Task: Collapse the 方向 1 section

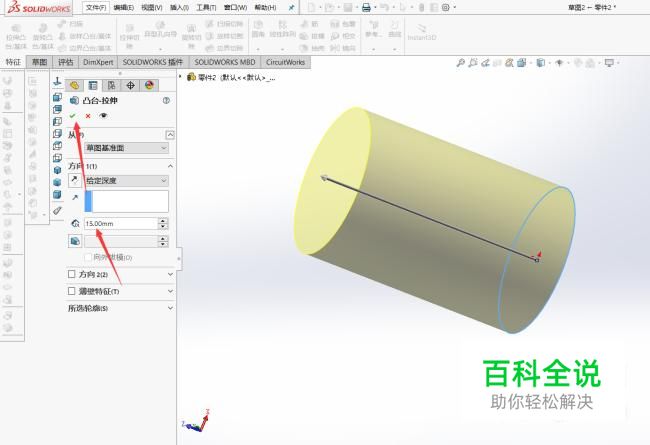Action: (x=170, y=166)
